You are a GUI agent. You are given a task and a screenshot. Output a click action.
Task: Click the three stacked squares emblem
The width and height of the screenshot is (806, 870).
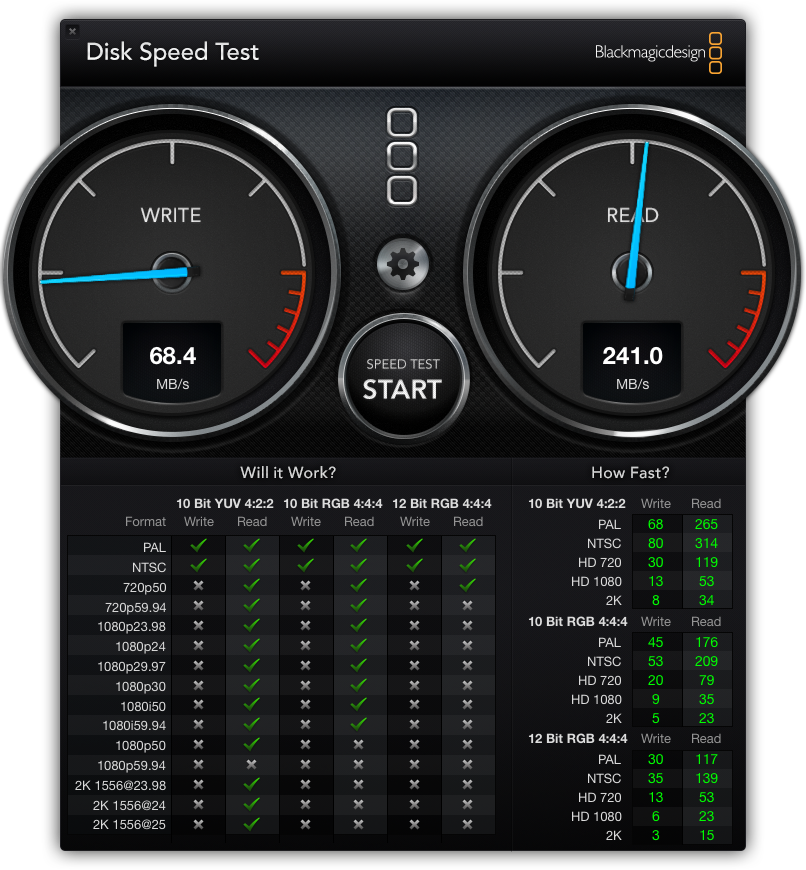pyautogui.click(x=402, y=156)
